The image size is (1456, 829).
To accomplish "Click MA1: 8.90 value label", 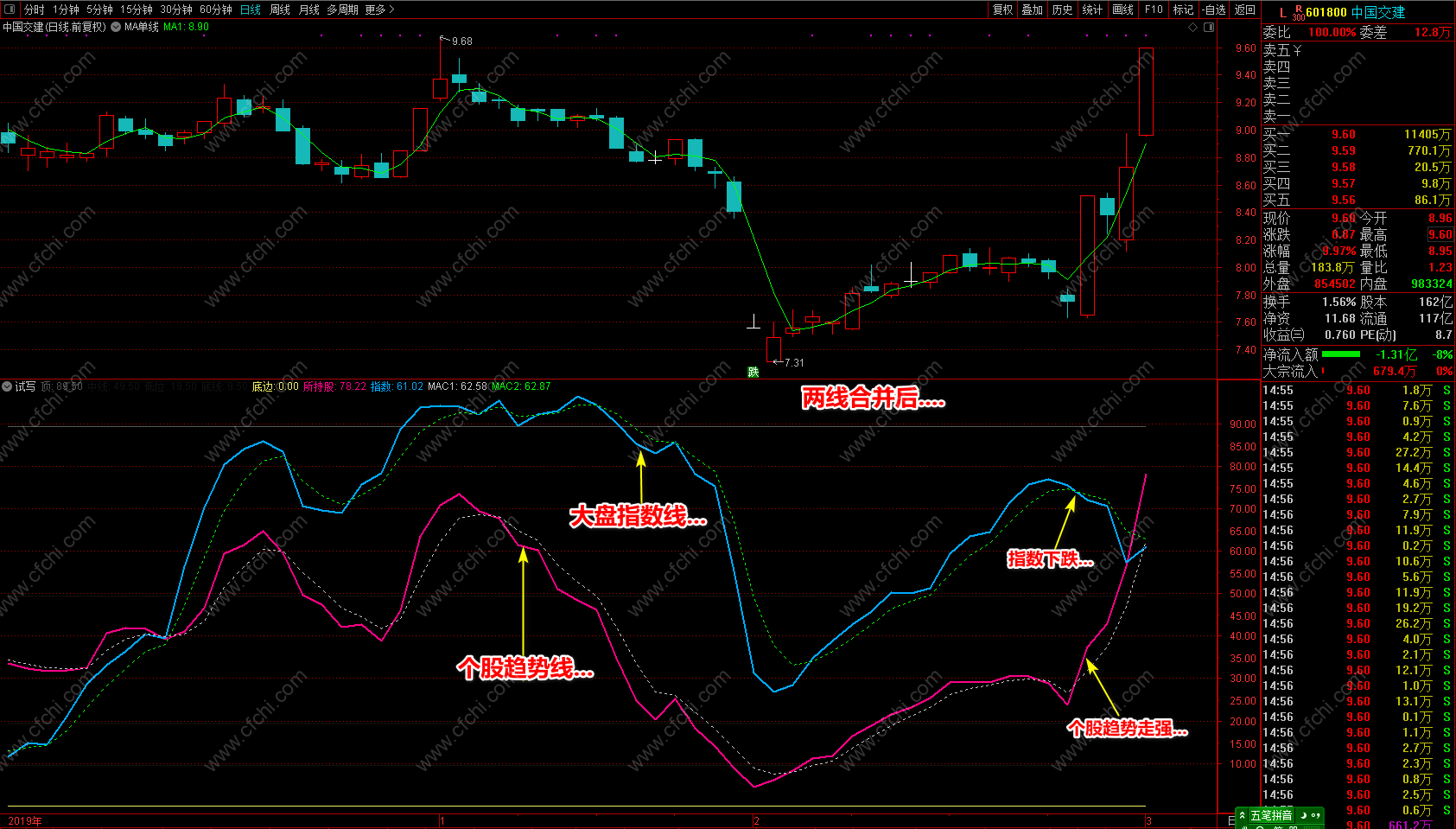I will (186, 27).
